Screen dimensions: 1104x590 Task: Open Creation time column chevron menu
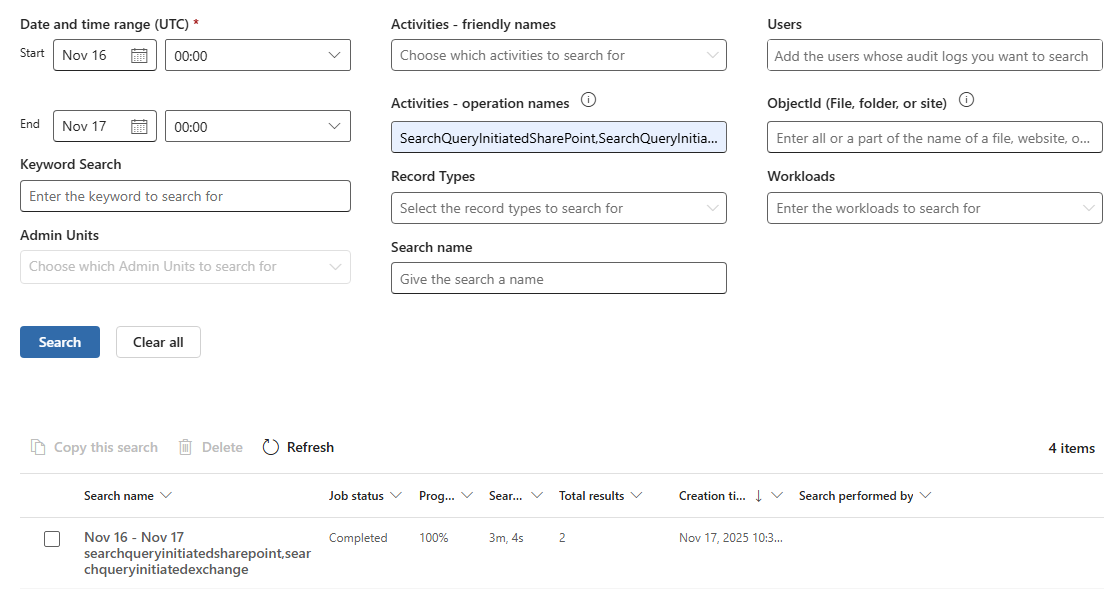(x=777, y=496)
